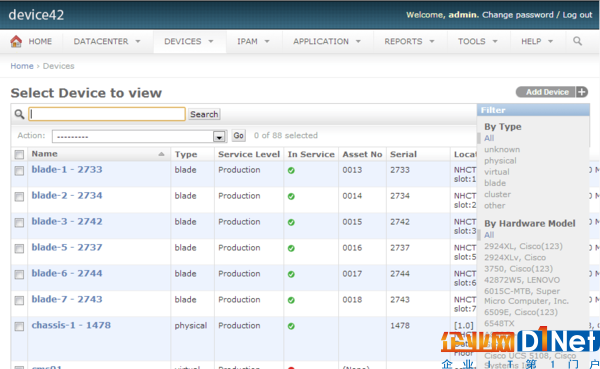Filter type by virtual
Image resolution: width=600 pixels, height=369 pixels.
pos(497,172)
